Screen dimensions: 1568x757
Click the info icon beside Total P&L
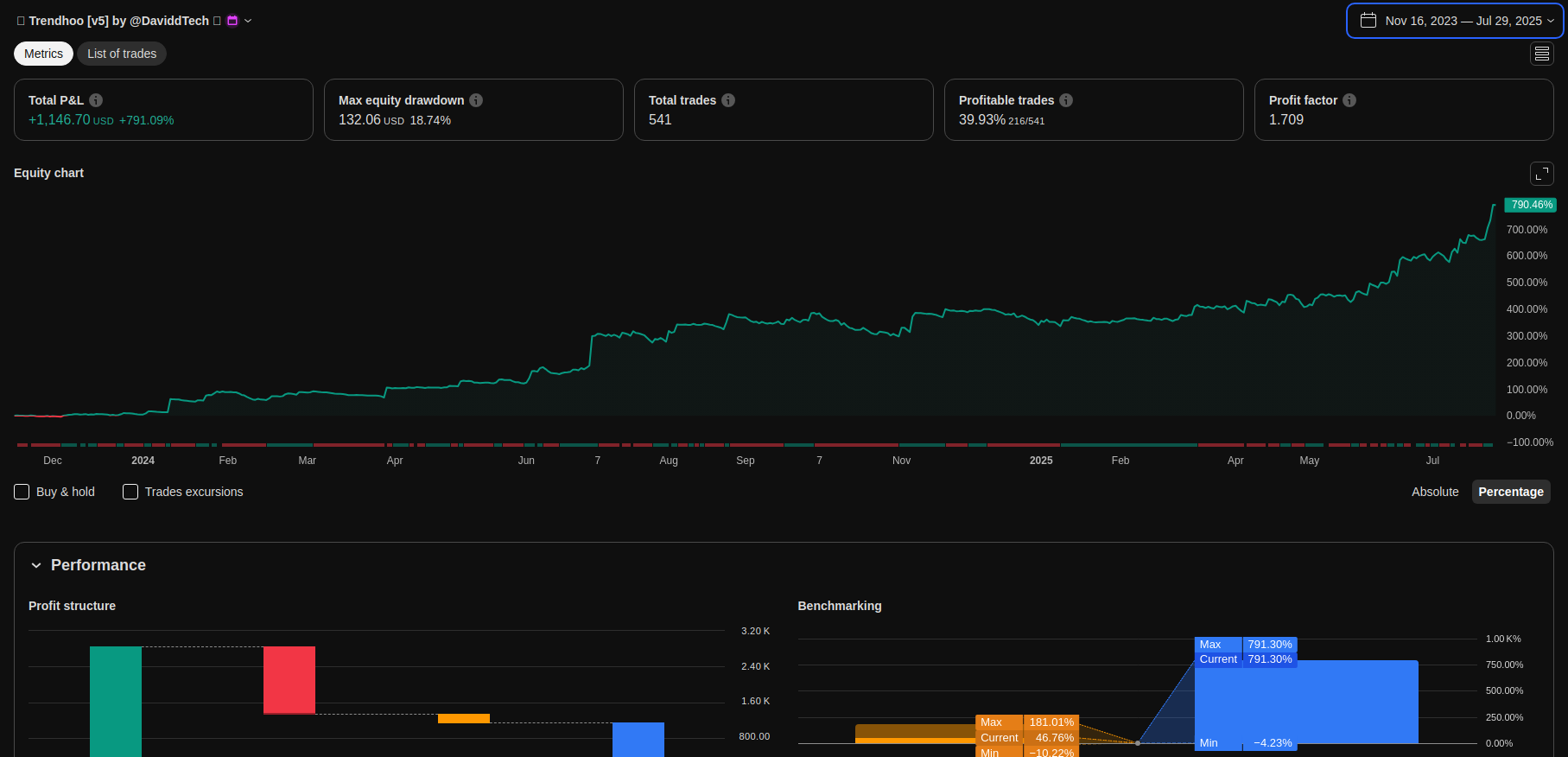96,100
